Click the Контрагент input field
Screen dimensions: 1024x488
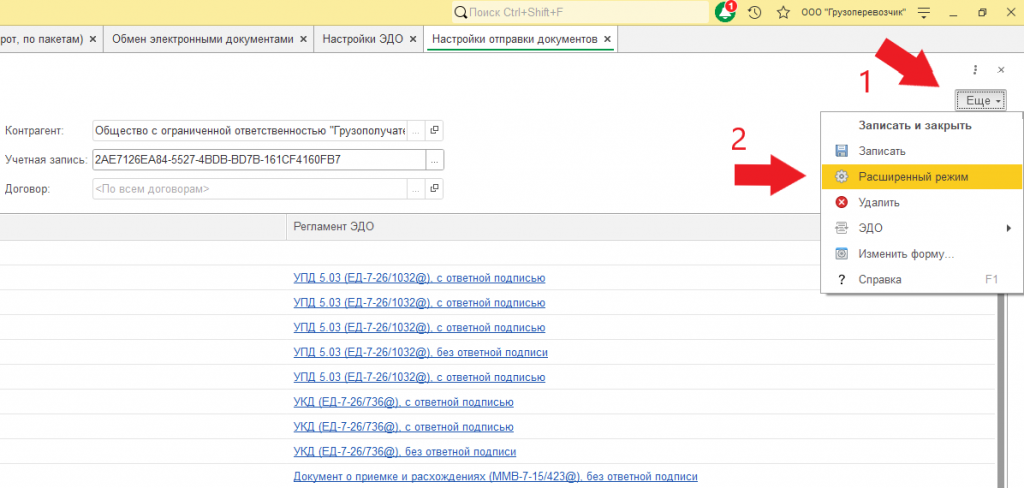(250, 130)
